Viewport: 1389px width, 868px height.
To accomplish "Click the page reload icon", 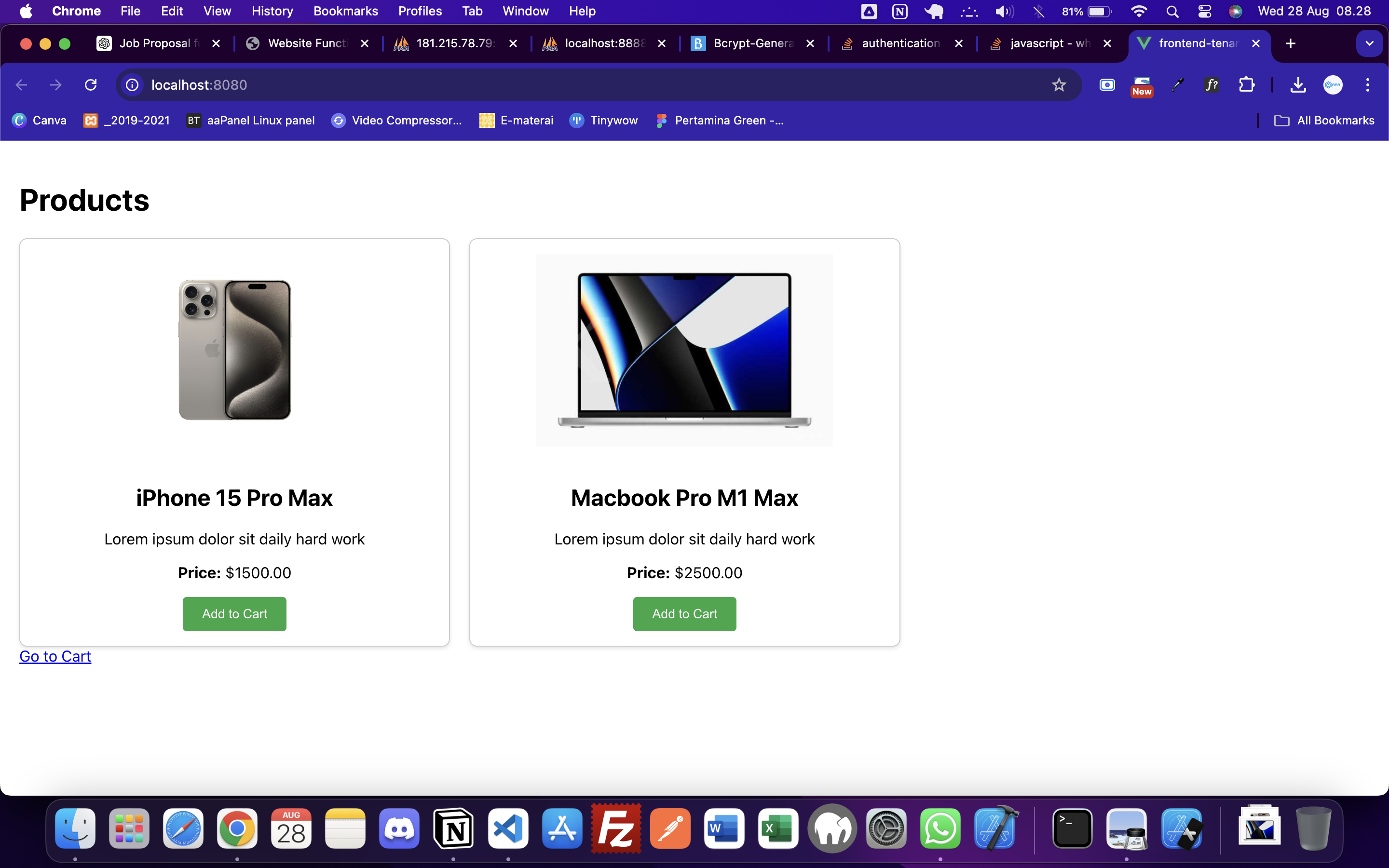I will click(91, 85).
